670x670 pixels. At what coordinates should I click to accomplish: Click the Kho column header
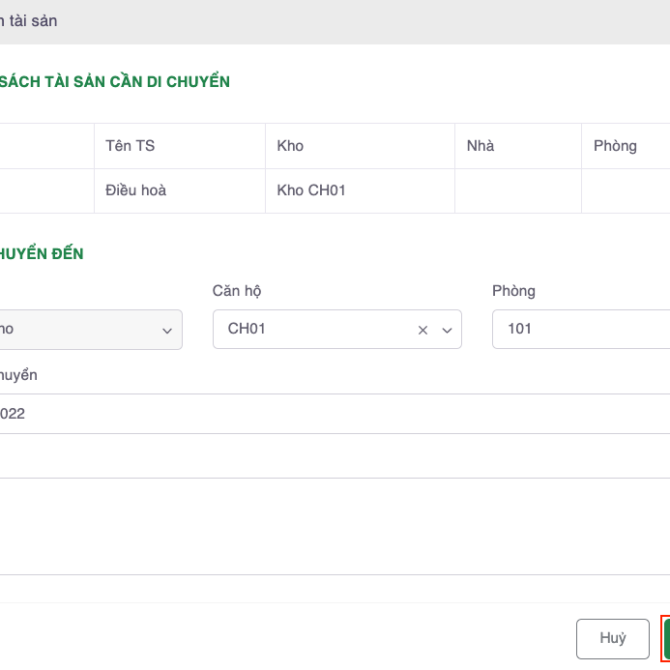290,146
